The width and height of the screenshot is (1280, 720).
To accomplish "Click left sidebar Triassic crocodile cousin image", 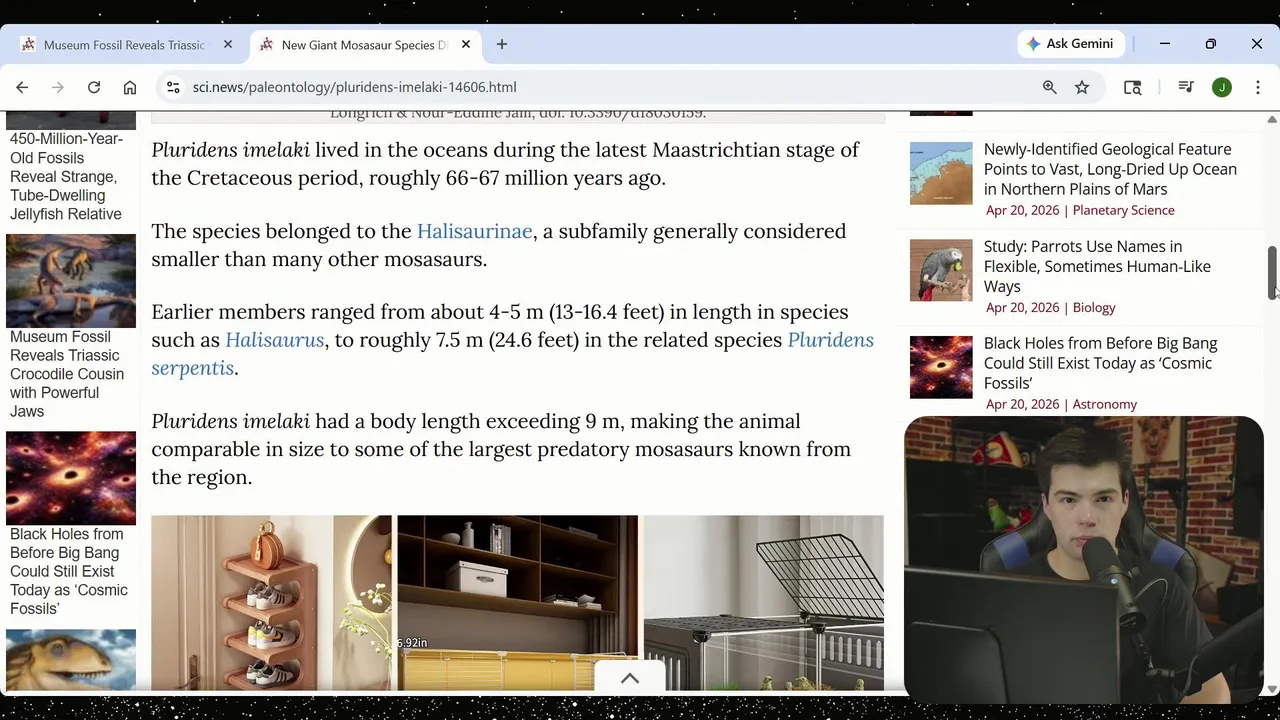I will tap(71, 281).
